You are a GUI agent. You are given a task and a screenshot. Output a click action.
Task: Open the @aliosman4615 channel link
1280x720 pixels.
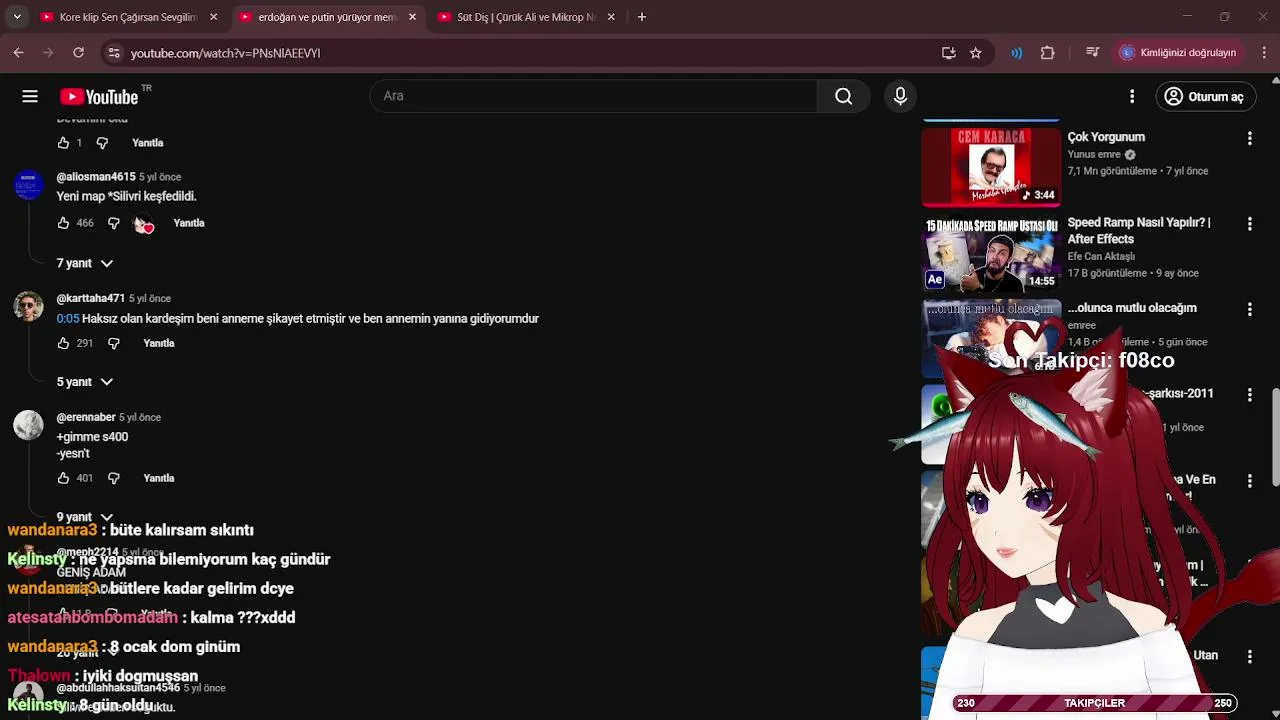[x=96, y=177]
